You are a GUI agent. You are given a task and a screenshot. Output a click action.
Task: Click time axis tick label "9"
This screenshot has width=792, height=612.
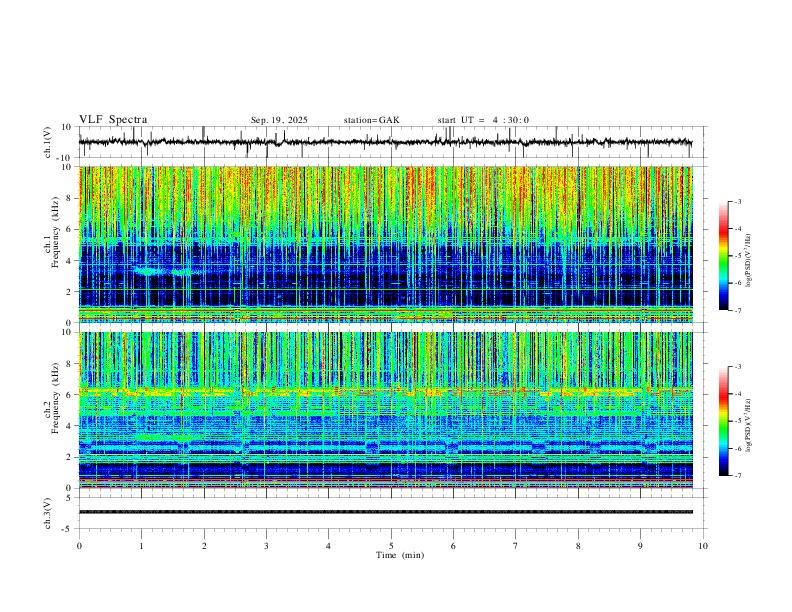coord(640,546)
